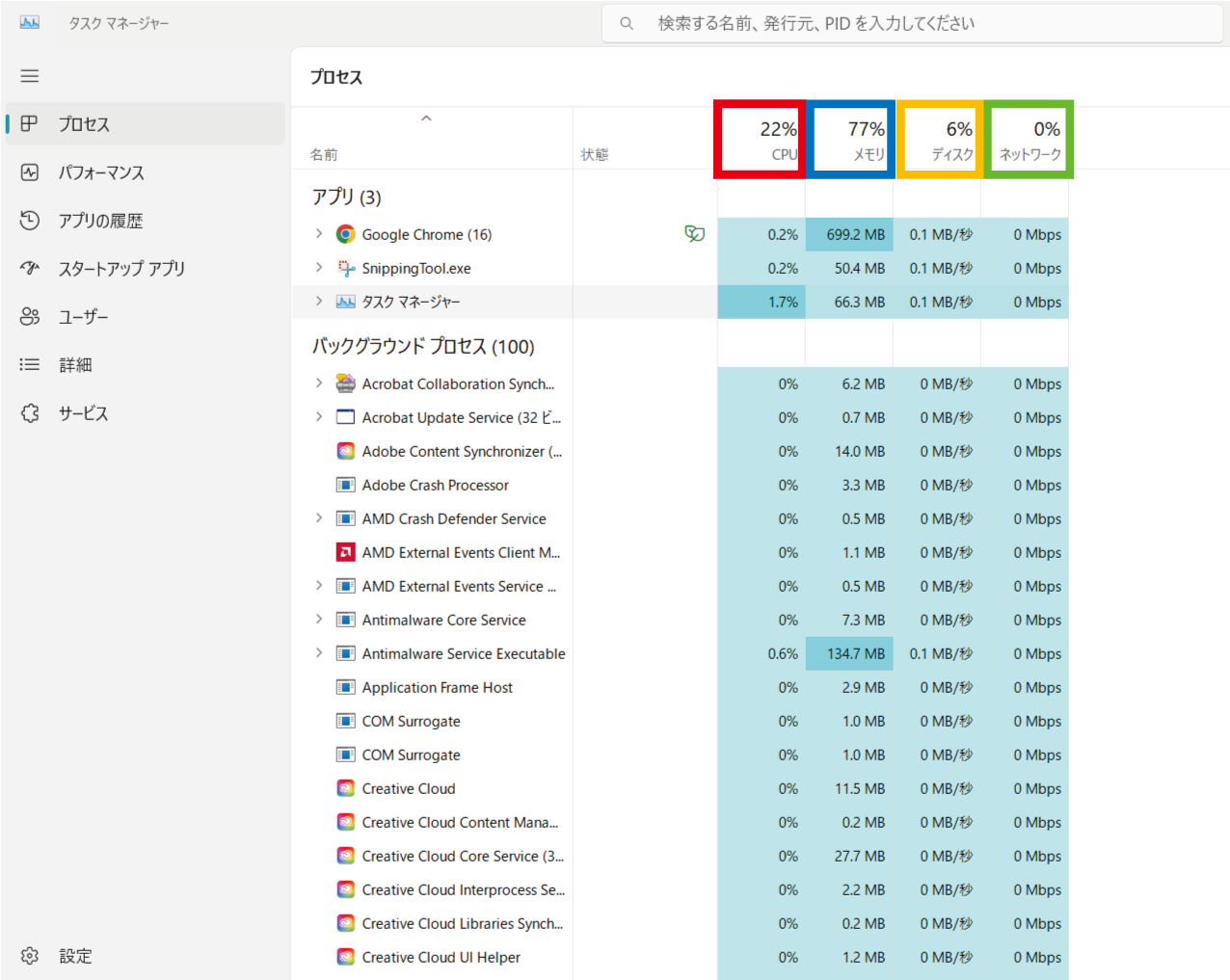Click the AMD External Events Client red icon

point(345,552)
